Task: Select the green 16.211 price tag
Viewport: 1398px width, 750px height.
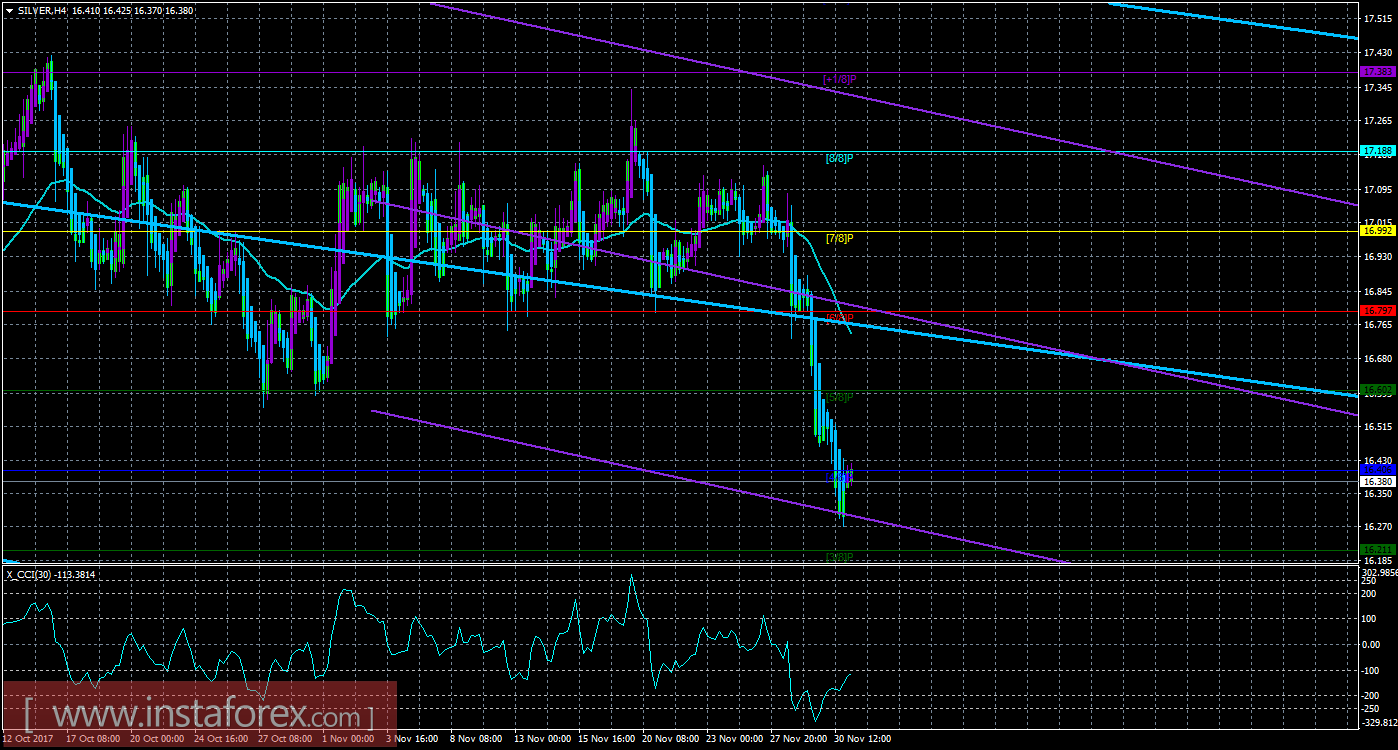Action: point(1377,549)
